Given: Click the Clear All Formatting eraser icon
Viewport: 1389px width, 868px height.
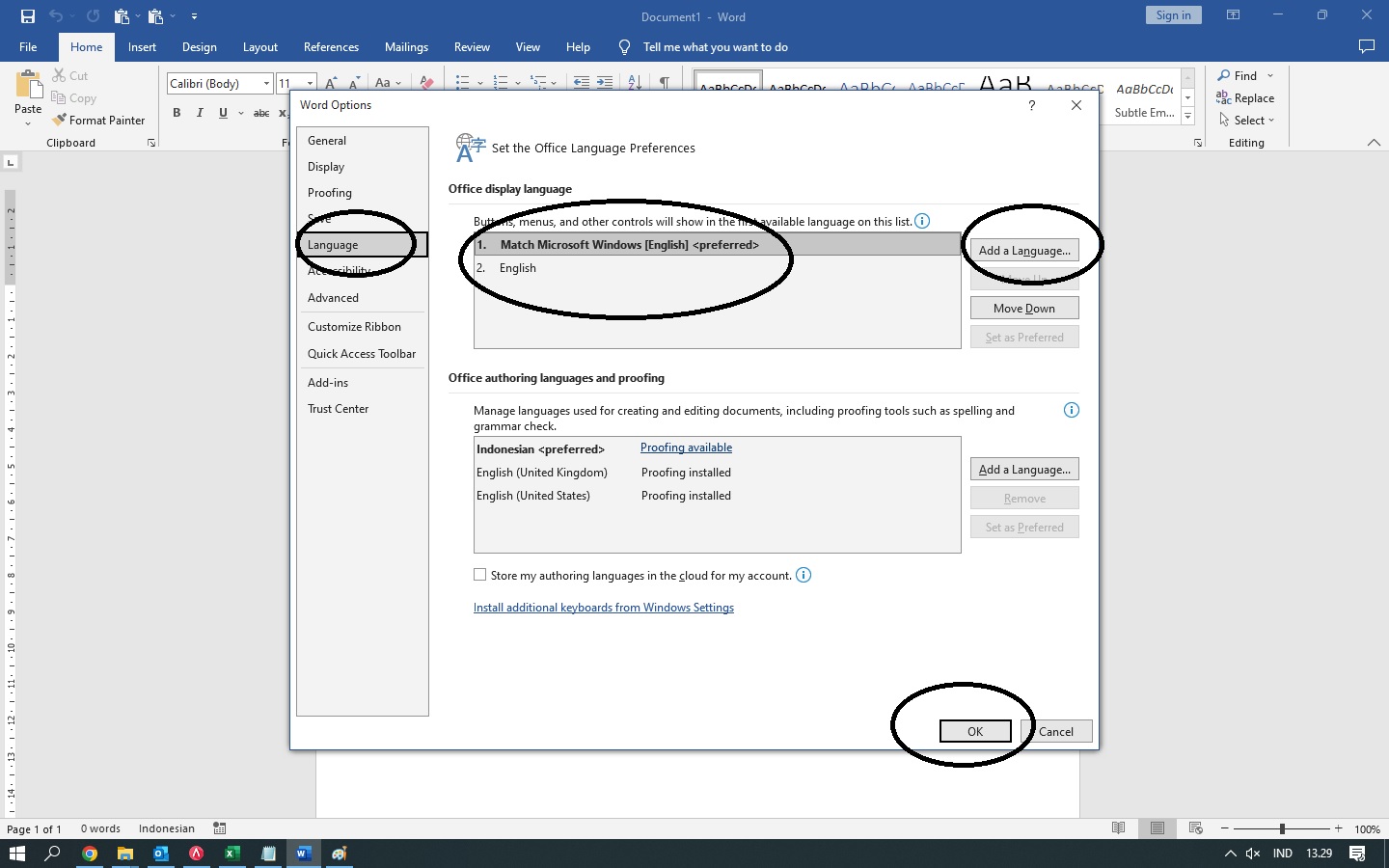Looking at the screenshot, I should pyautogui.click(x=426, y=83).
